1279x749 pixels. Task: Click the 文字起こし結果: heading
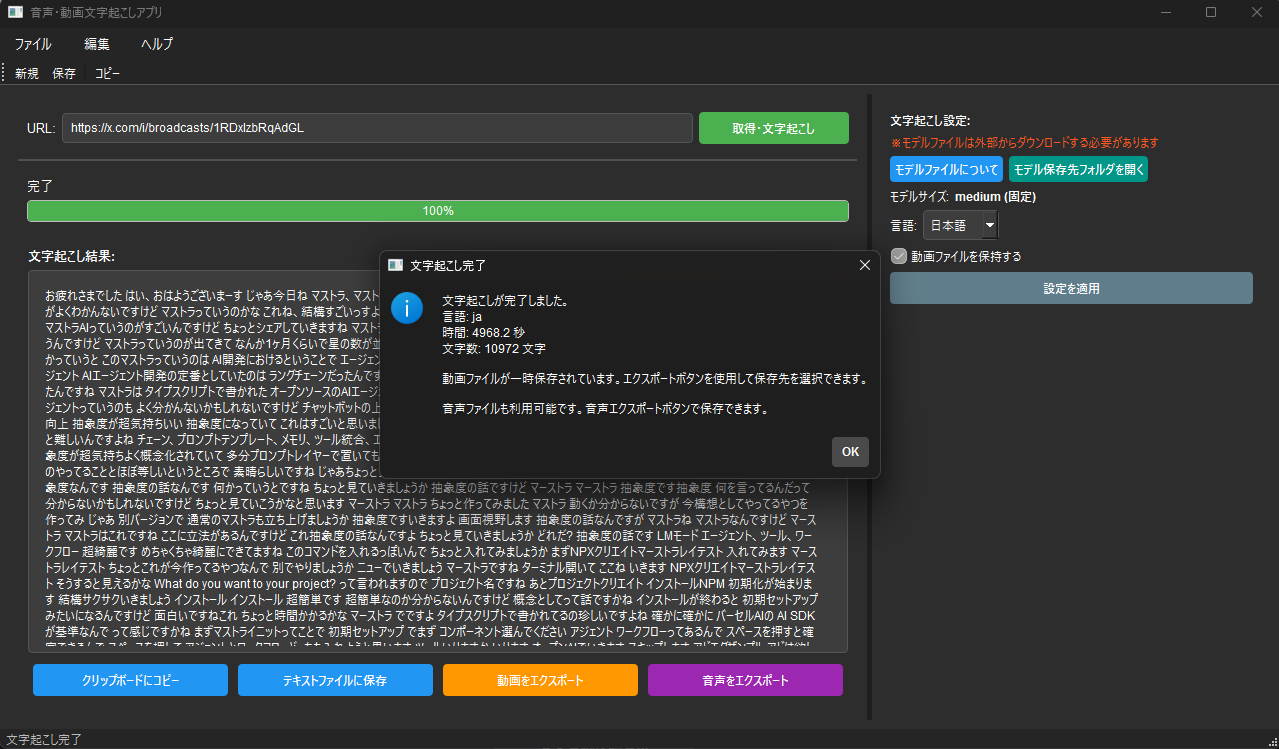pyautogui.click(x=72, y=256)
